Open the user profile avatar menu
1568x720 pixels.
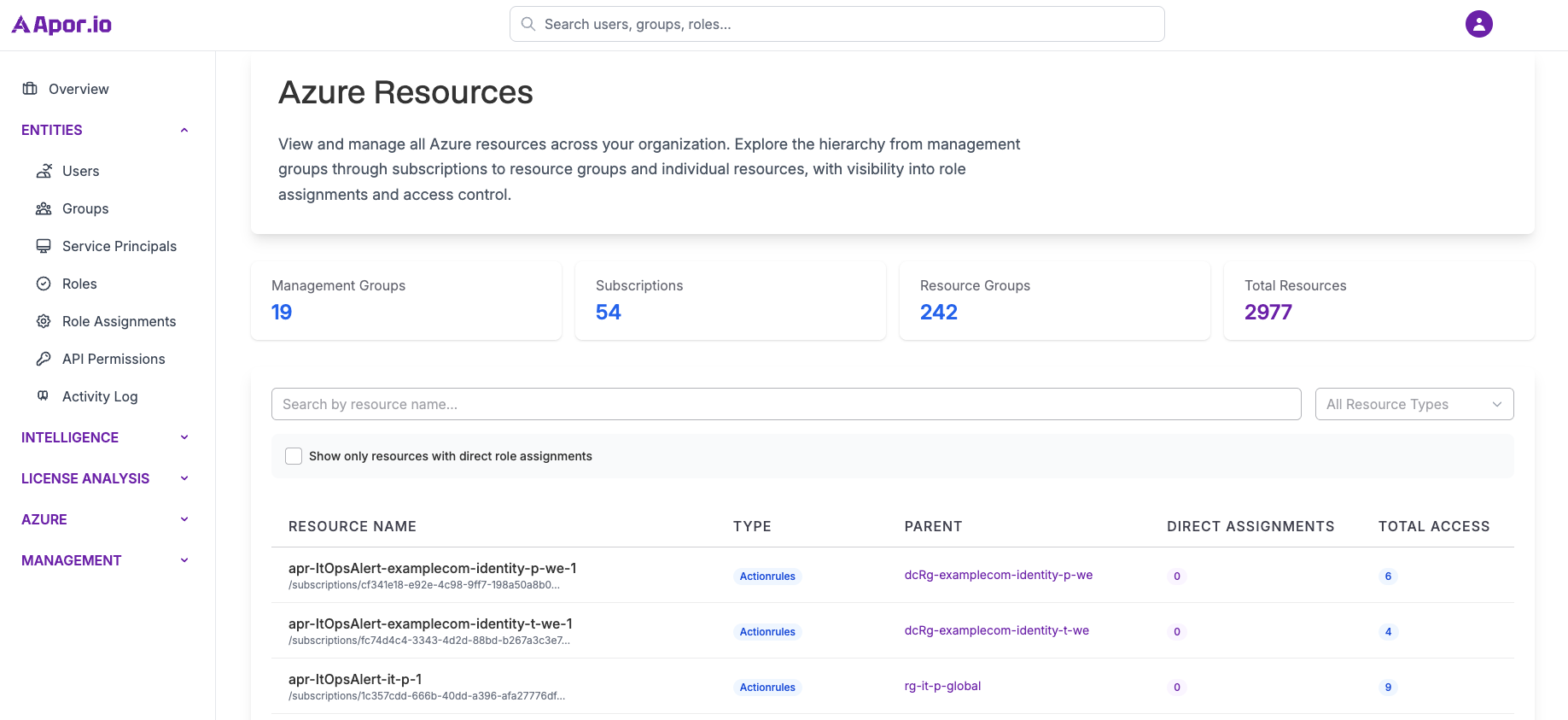point(1478,24)
